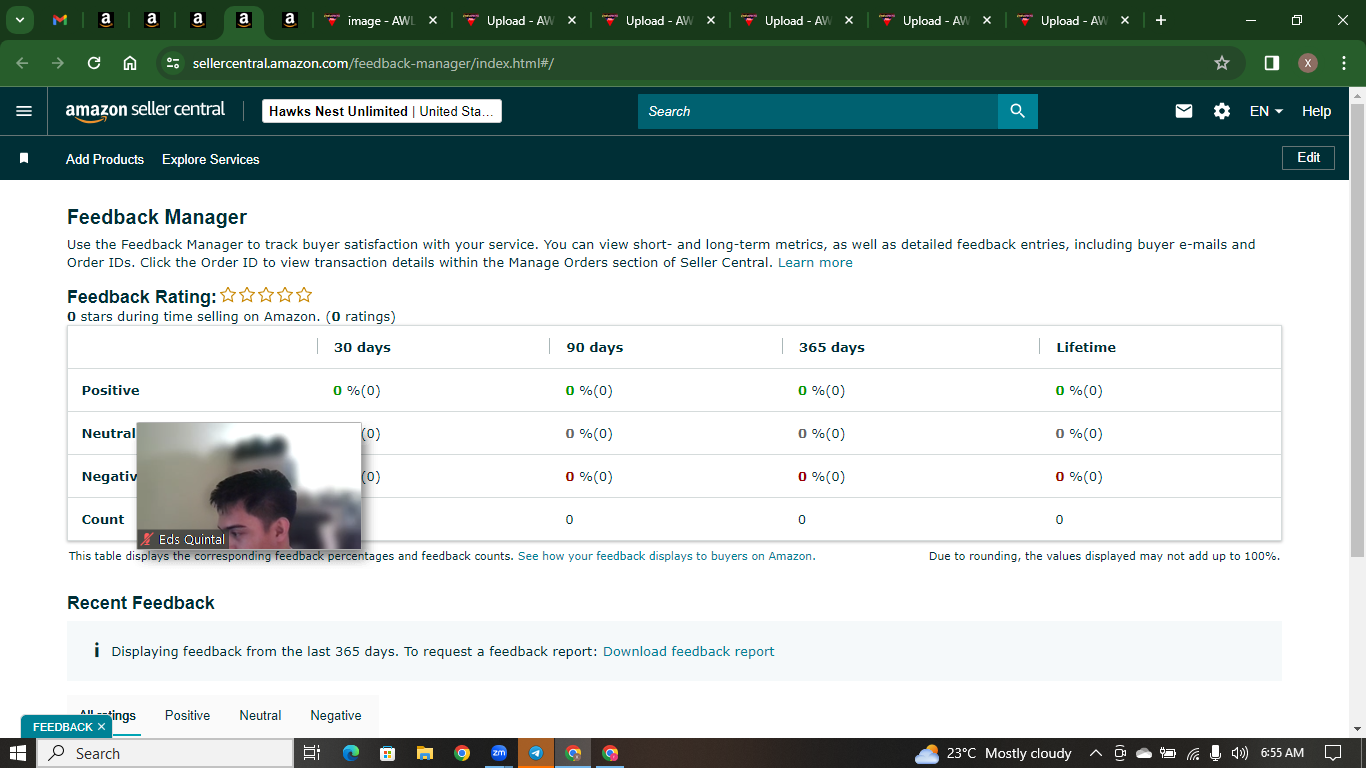
Task: Open the EN language dropdown
Action: click(1266, 111)
